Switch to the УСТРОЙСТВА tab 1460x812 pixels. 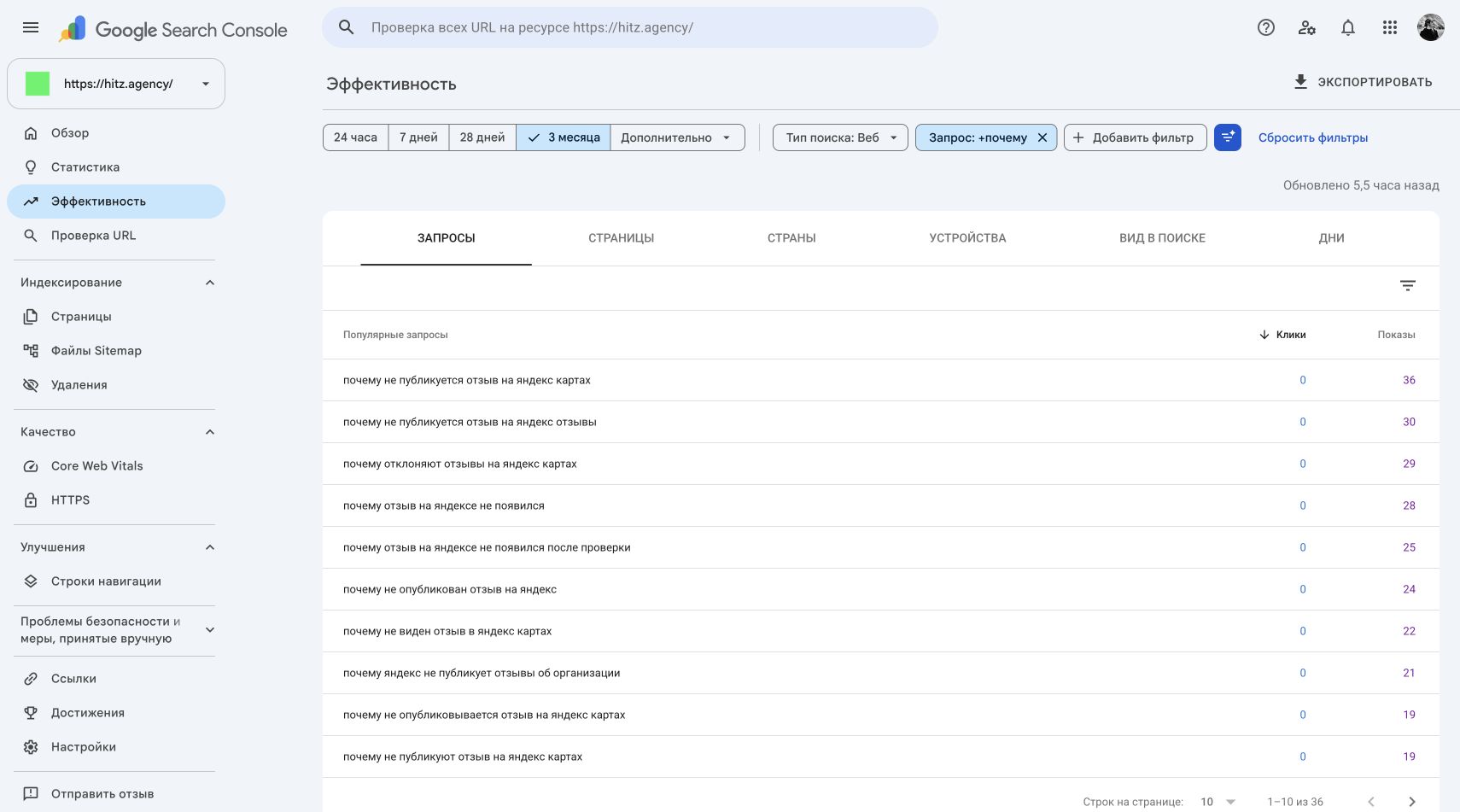point(967,238)
